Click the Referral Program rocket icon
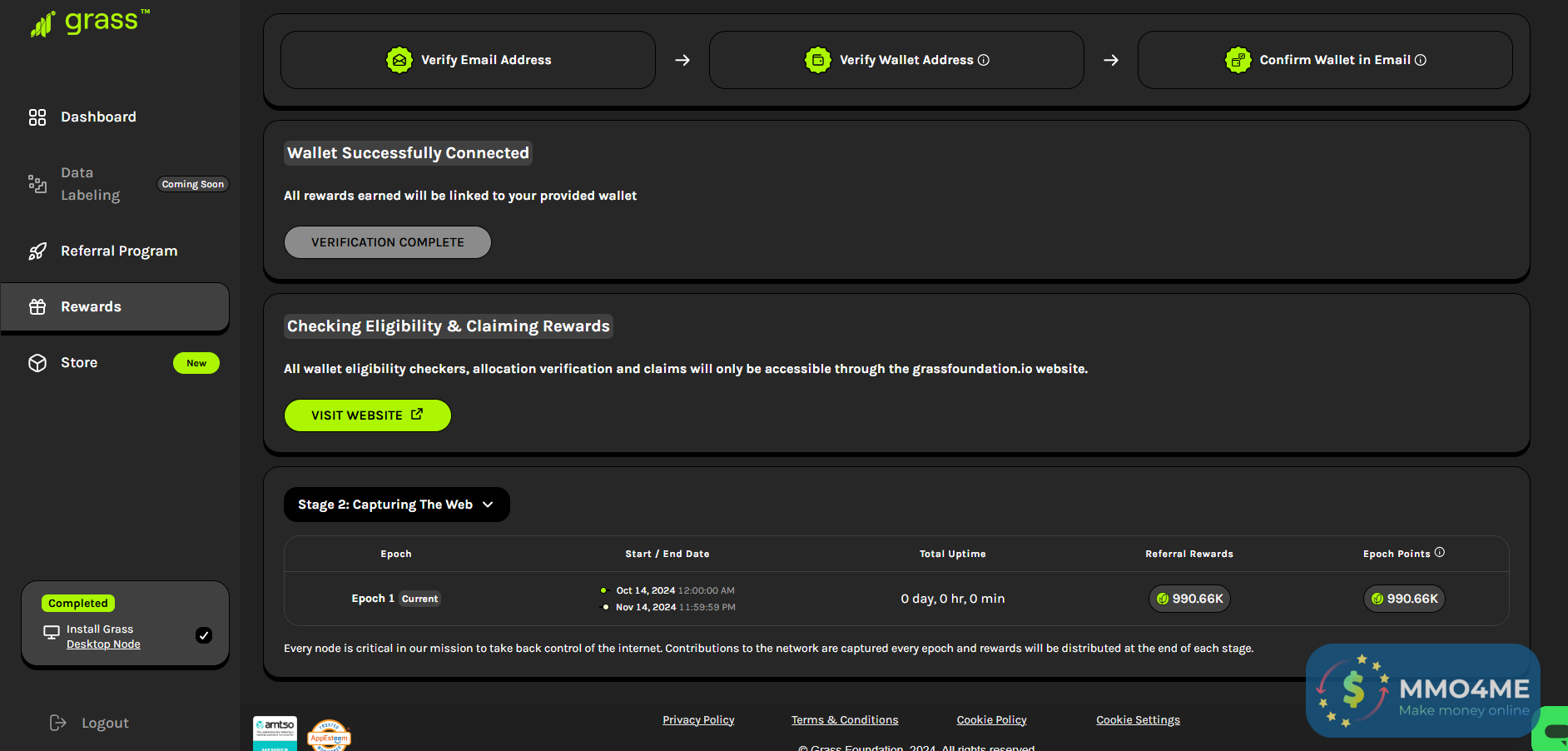 [37, 251]
